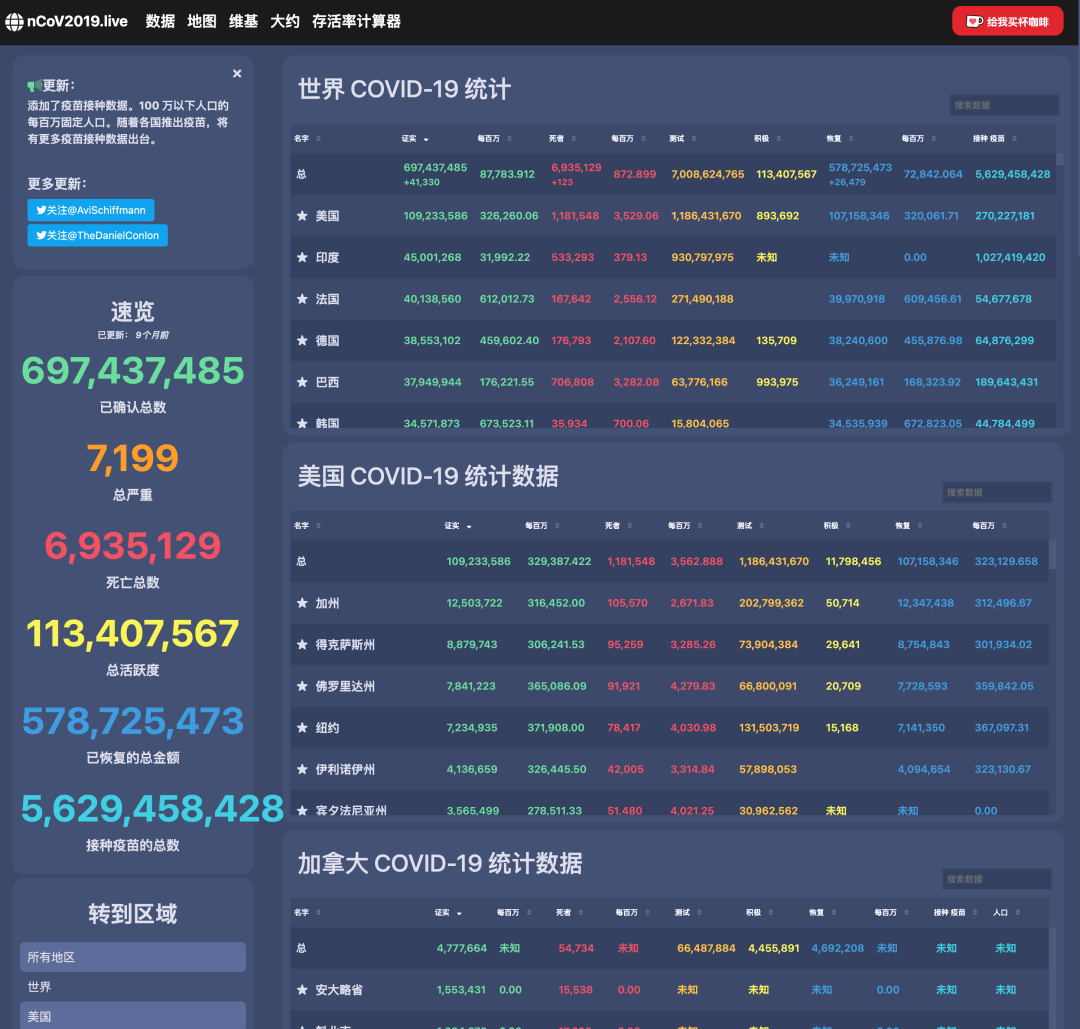
Task: Toggle favorite star for 法国
Action: coord(302,299)
